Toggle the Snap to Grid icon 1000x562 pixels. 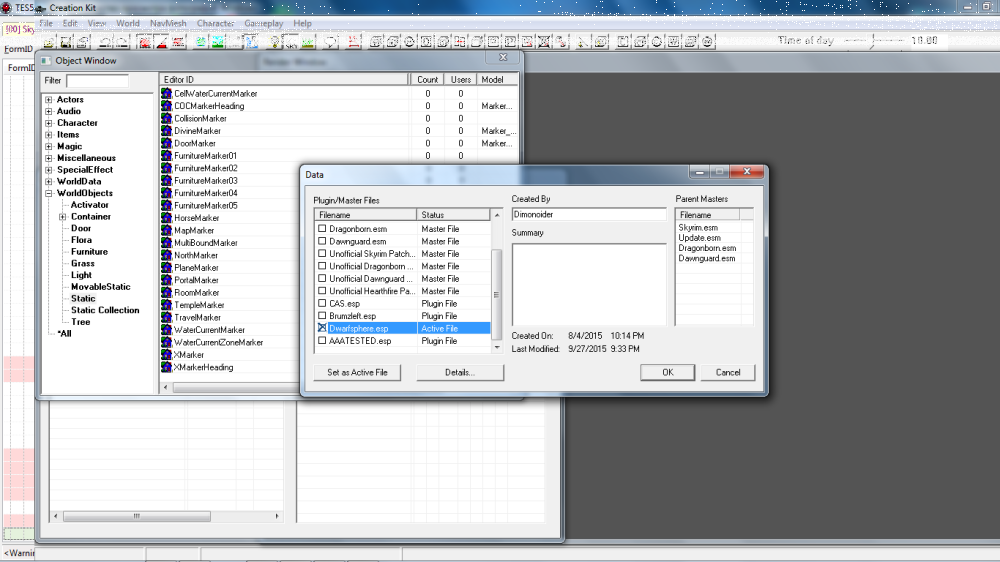[x=144, y=42]
